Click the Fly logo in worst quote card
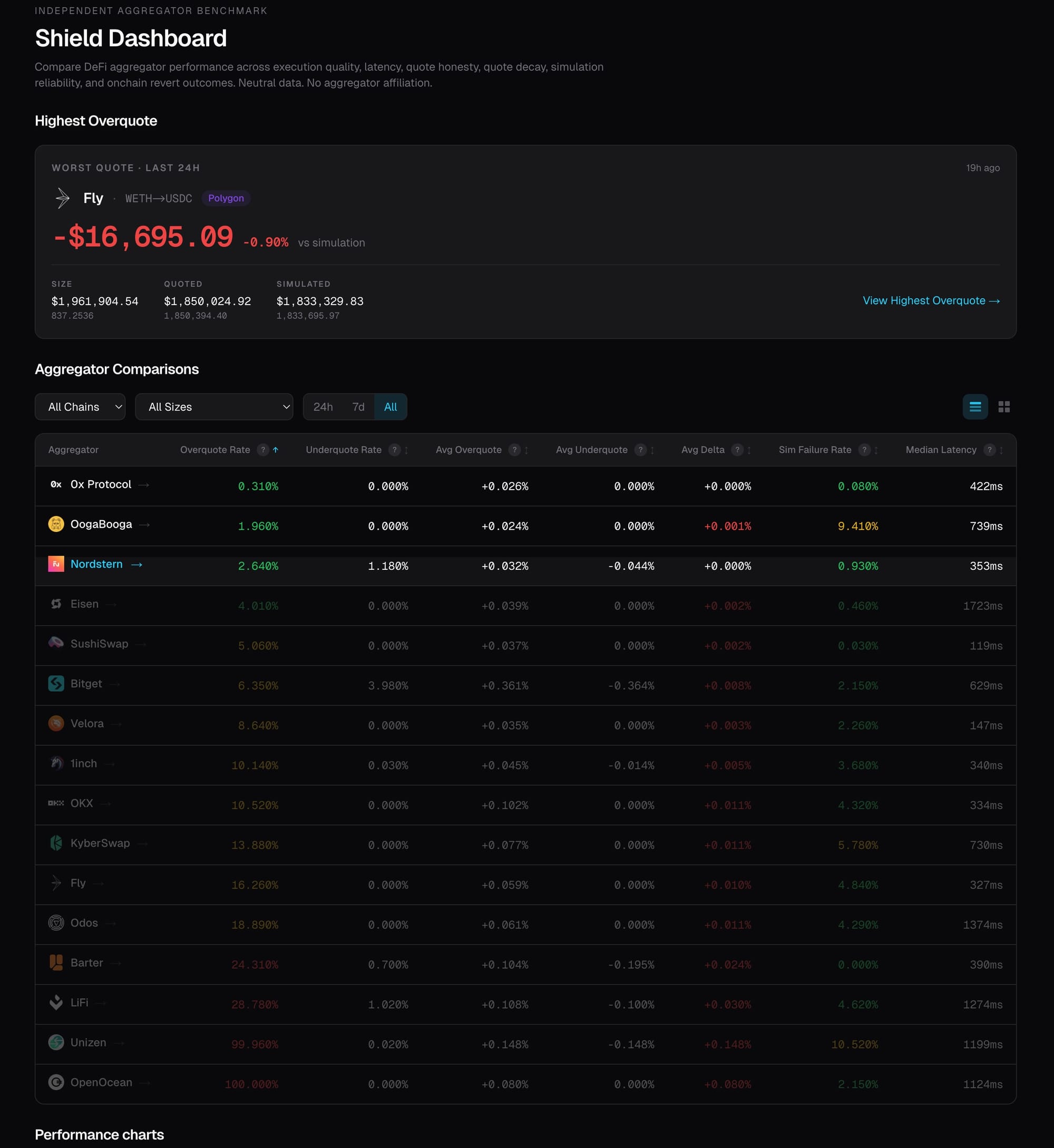The width and height of the screenshot is (1054, 1148). tap(62, 198)
